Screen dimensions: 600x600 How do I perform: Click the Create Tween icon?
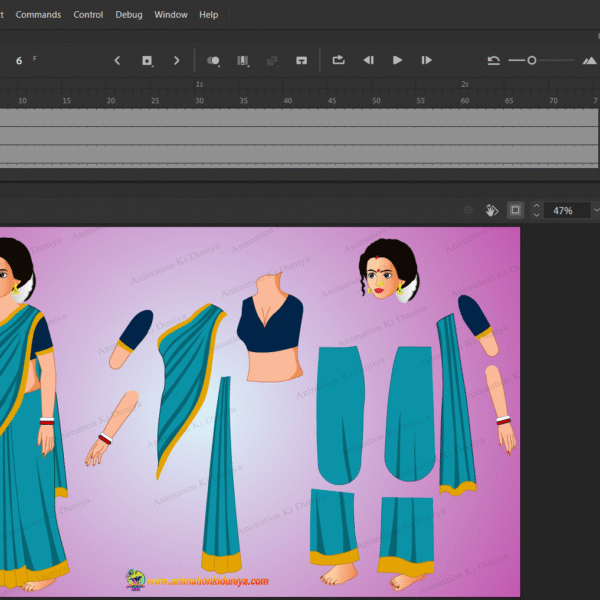pyautogui.click(x=272, y=60)
